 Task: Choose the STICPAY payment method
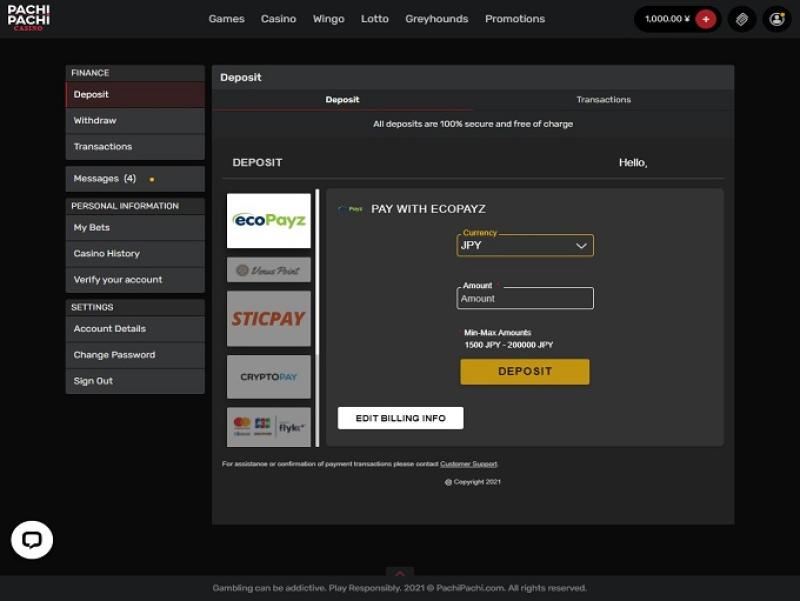point(269,319)
